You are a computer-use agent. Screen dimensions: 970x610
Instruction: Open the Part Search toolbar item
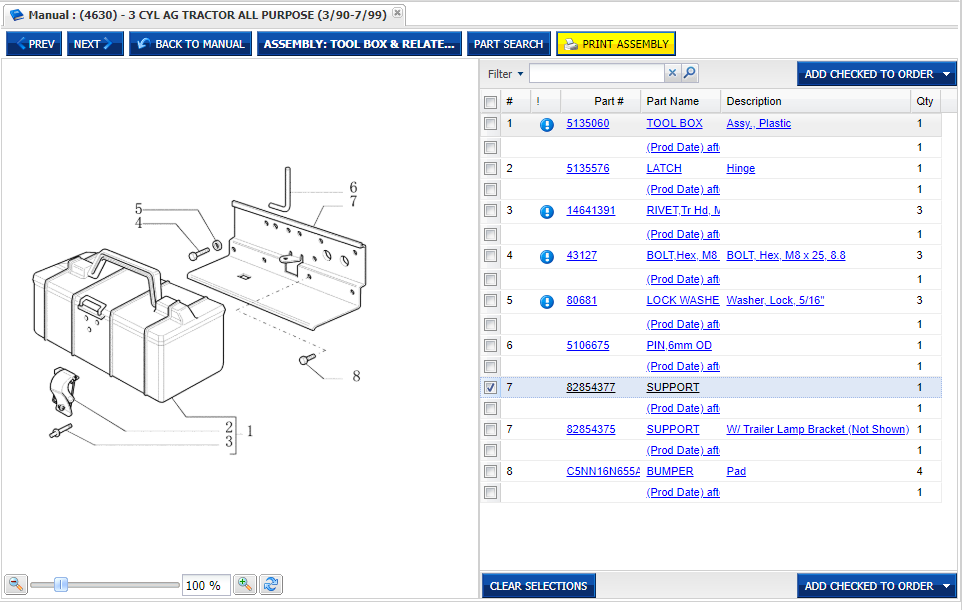[x=508, y=44]
